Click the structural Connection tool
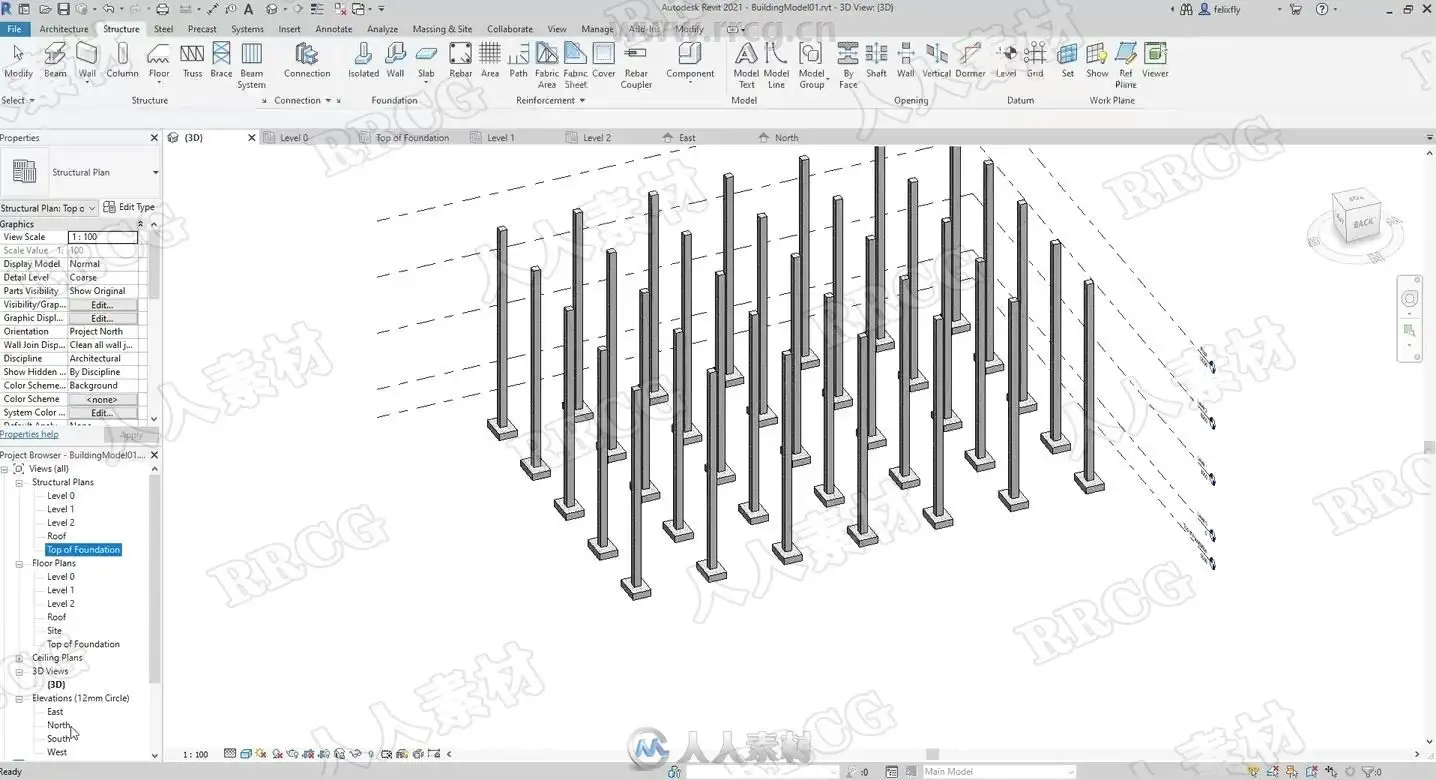This screenshot has width=1436, height=780. (307, 60)
